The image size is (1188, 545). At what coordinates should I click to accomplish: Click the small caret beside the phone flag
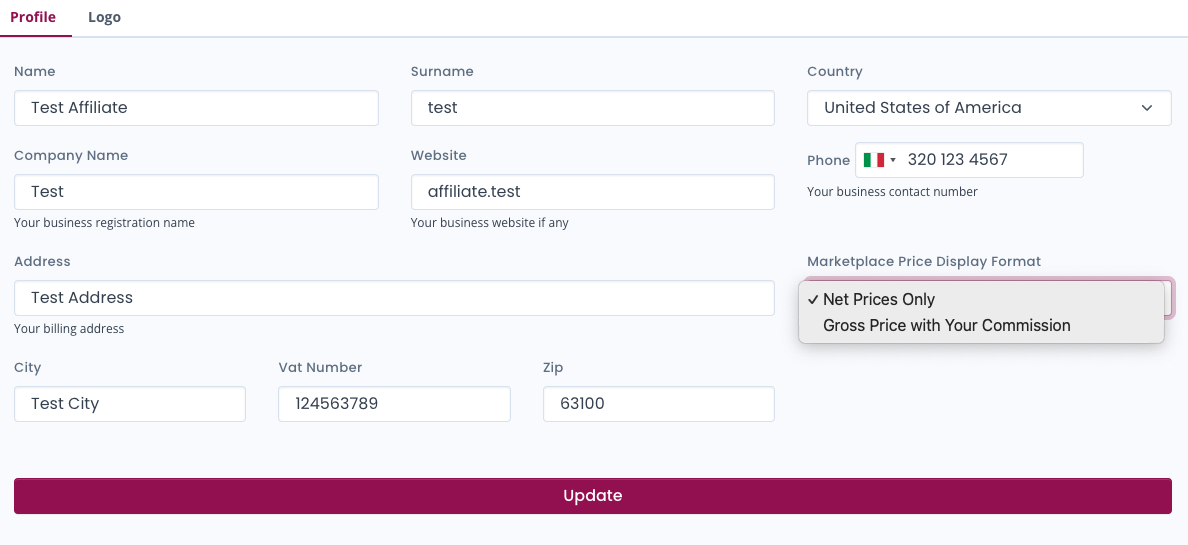(893, 160)
